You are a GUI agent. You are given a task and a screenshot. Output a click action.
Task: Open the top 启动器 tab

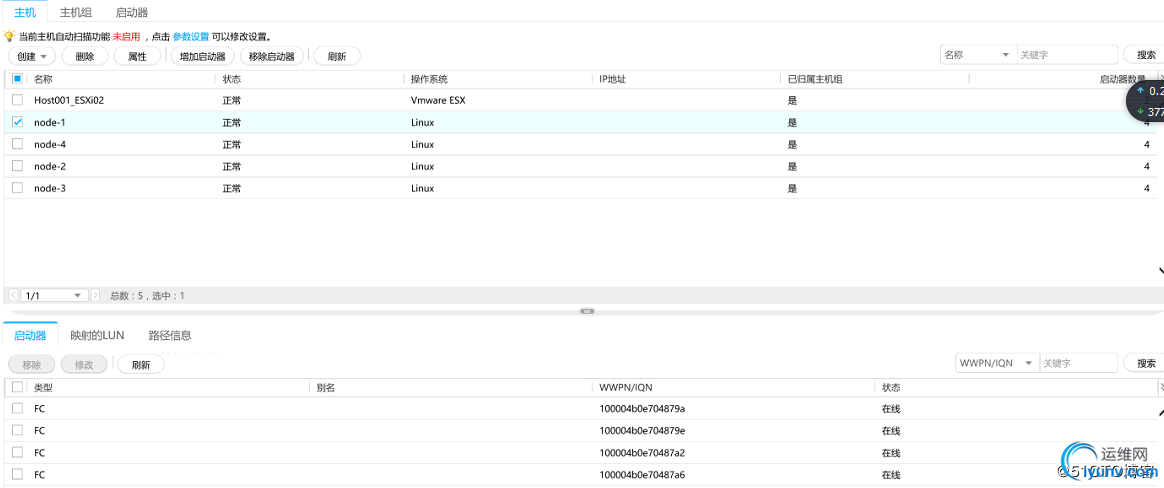point(131,13)
